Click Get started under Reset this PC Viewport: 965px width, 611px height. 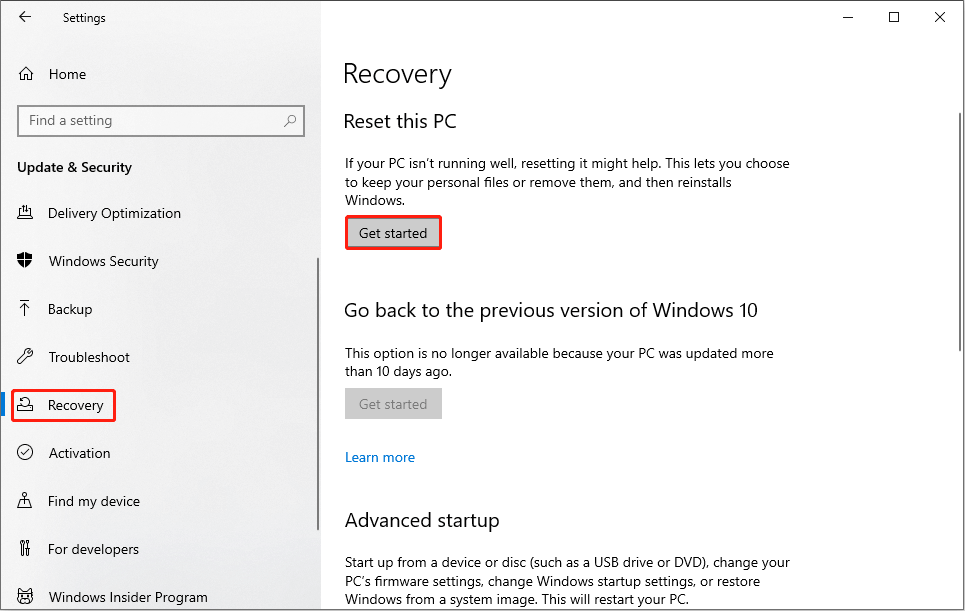coord(393,233)
